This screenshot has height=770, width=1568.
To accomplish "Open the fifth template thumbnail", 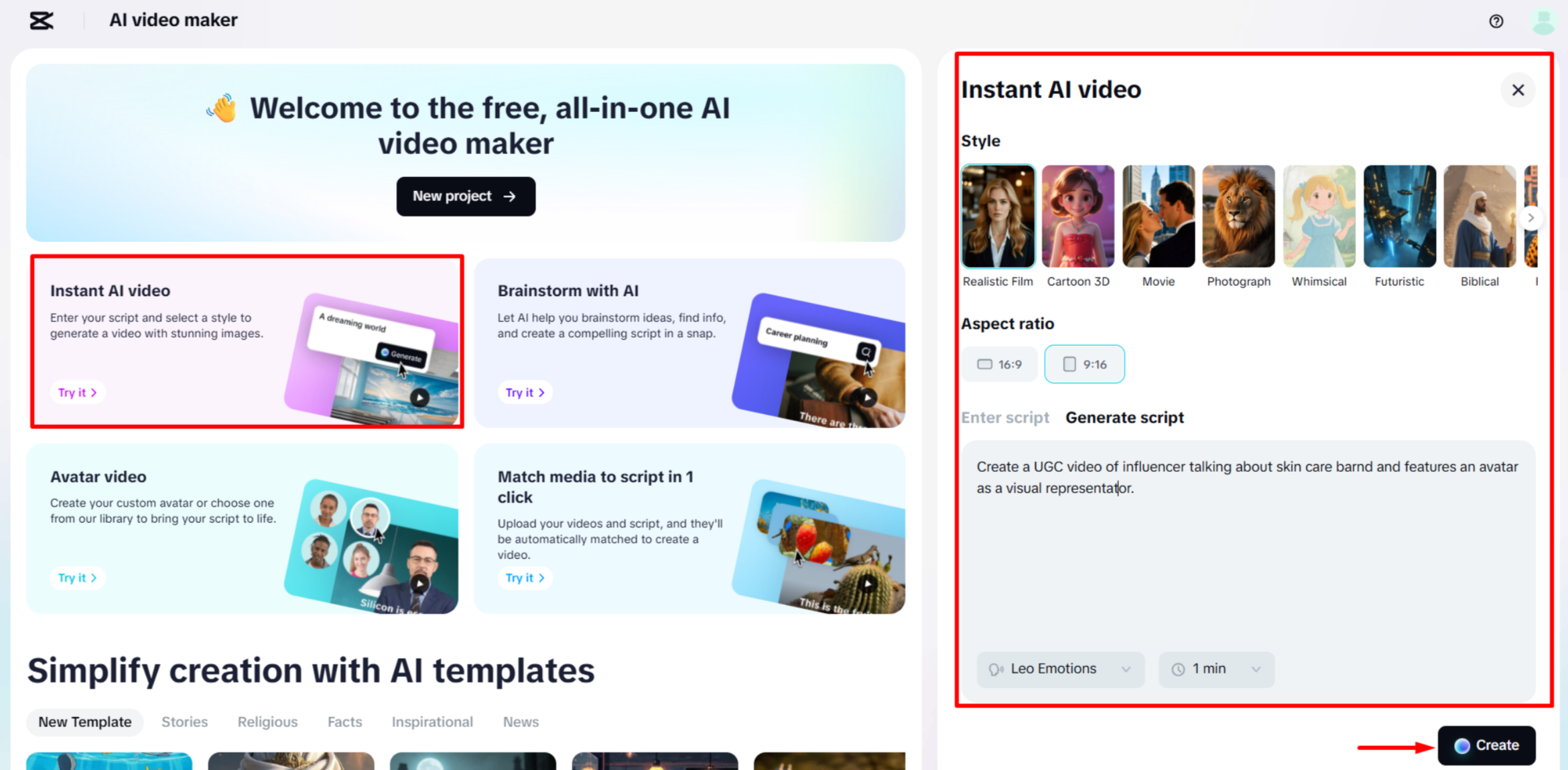I will click(830, 761).
